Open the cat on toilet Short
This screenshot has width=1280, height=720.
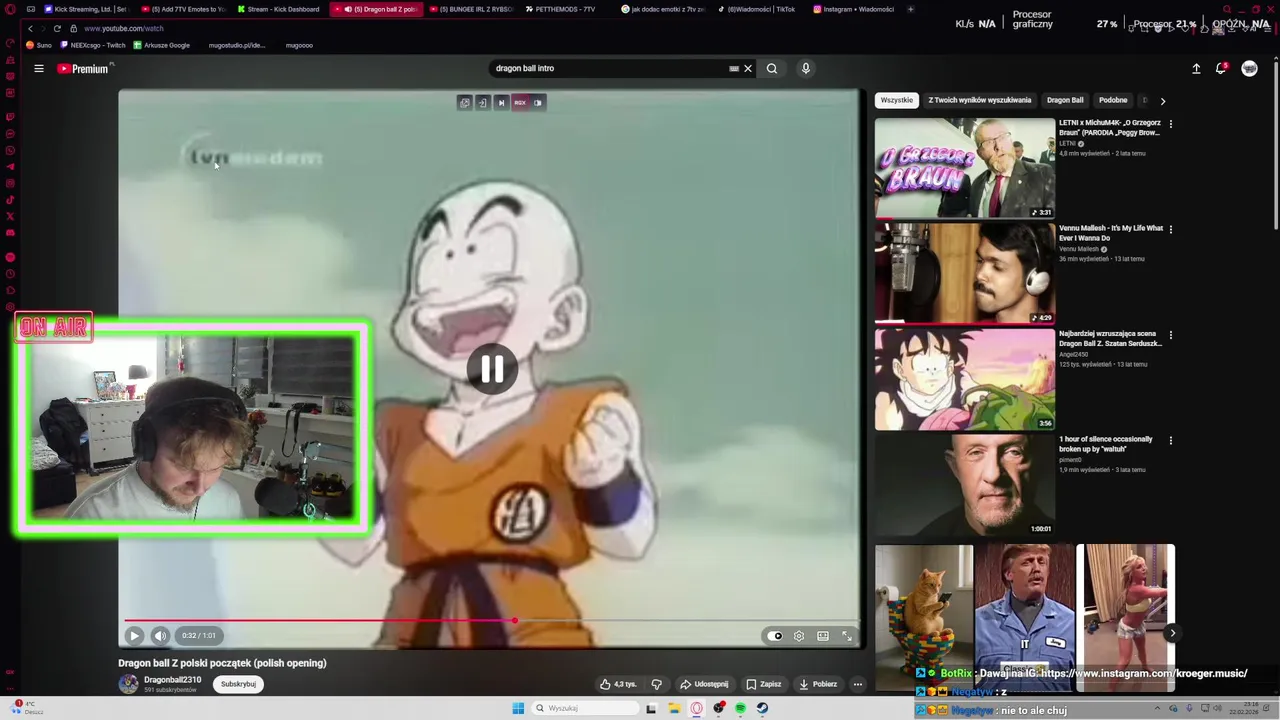click(924, 617)
